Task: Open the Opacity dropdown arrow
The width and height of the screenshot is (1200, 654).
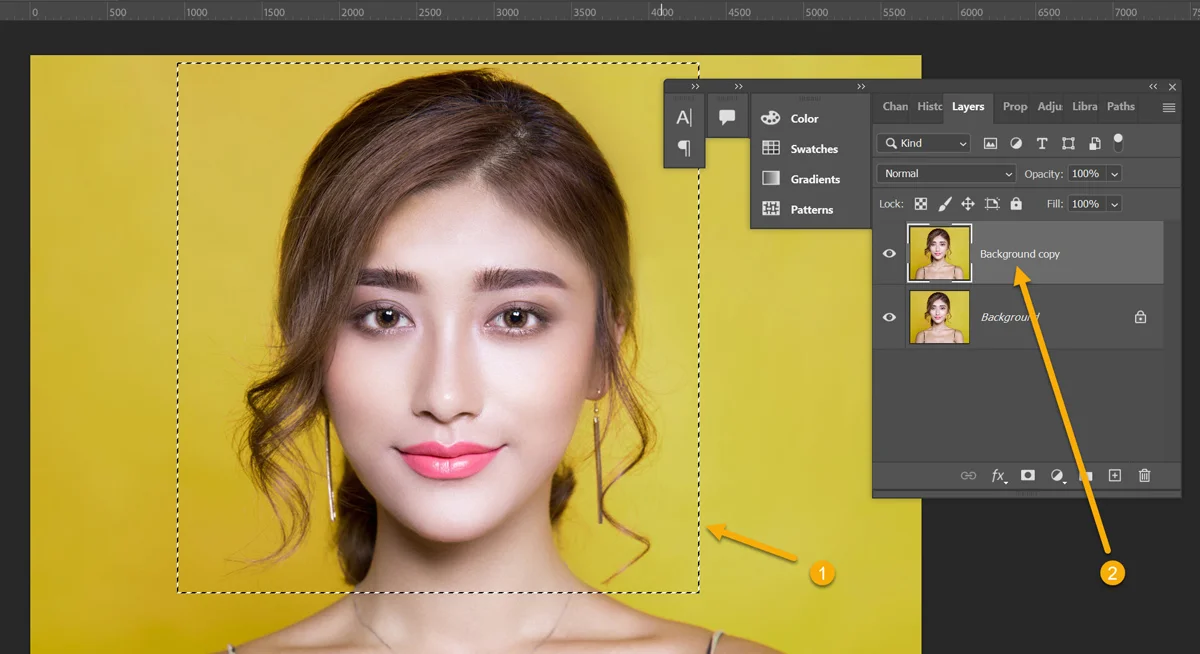Action: (1114, 174)
